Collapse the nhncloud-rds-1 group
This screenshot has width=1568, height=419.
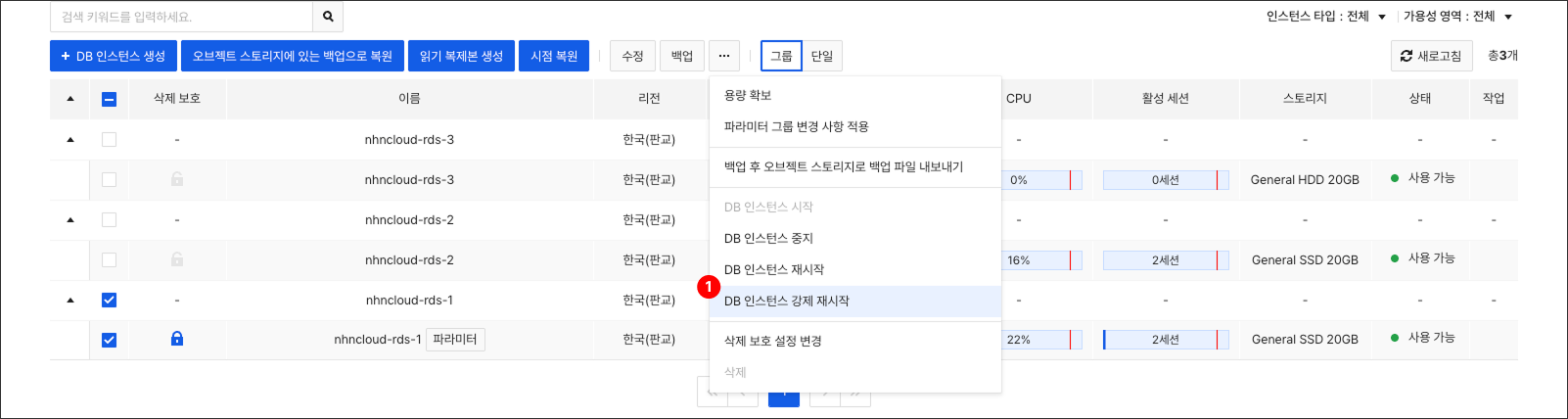coord(70,301)
